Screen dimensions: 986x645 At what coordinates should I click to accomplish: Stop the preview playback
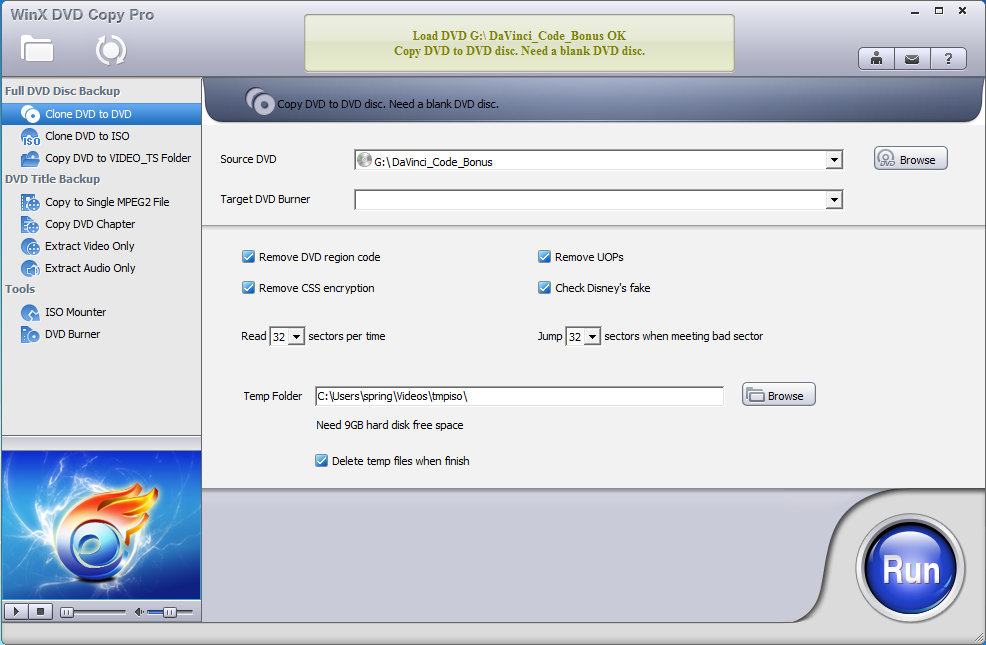pos(40,611)
